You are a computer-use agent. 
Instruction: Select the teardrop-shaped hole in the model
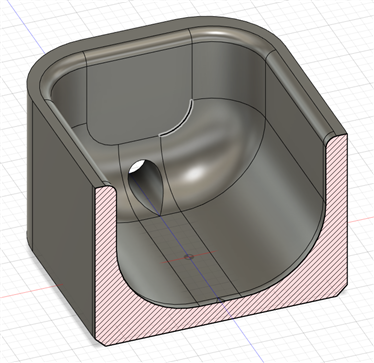[147, 186]
